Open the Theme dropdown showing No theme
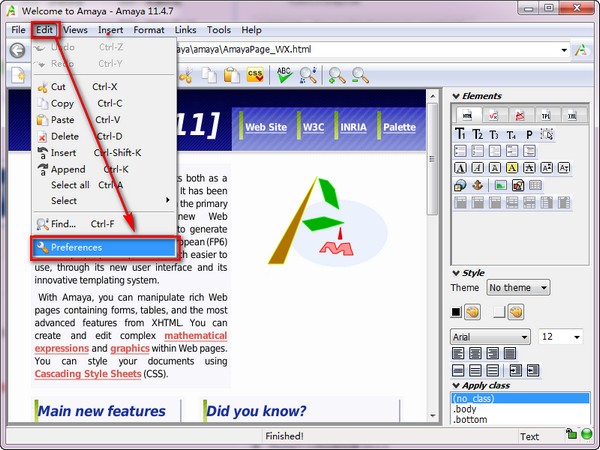The height and width of the screenshot is (450, 600). pyautogui.click(x=518, y=288)
